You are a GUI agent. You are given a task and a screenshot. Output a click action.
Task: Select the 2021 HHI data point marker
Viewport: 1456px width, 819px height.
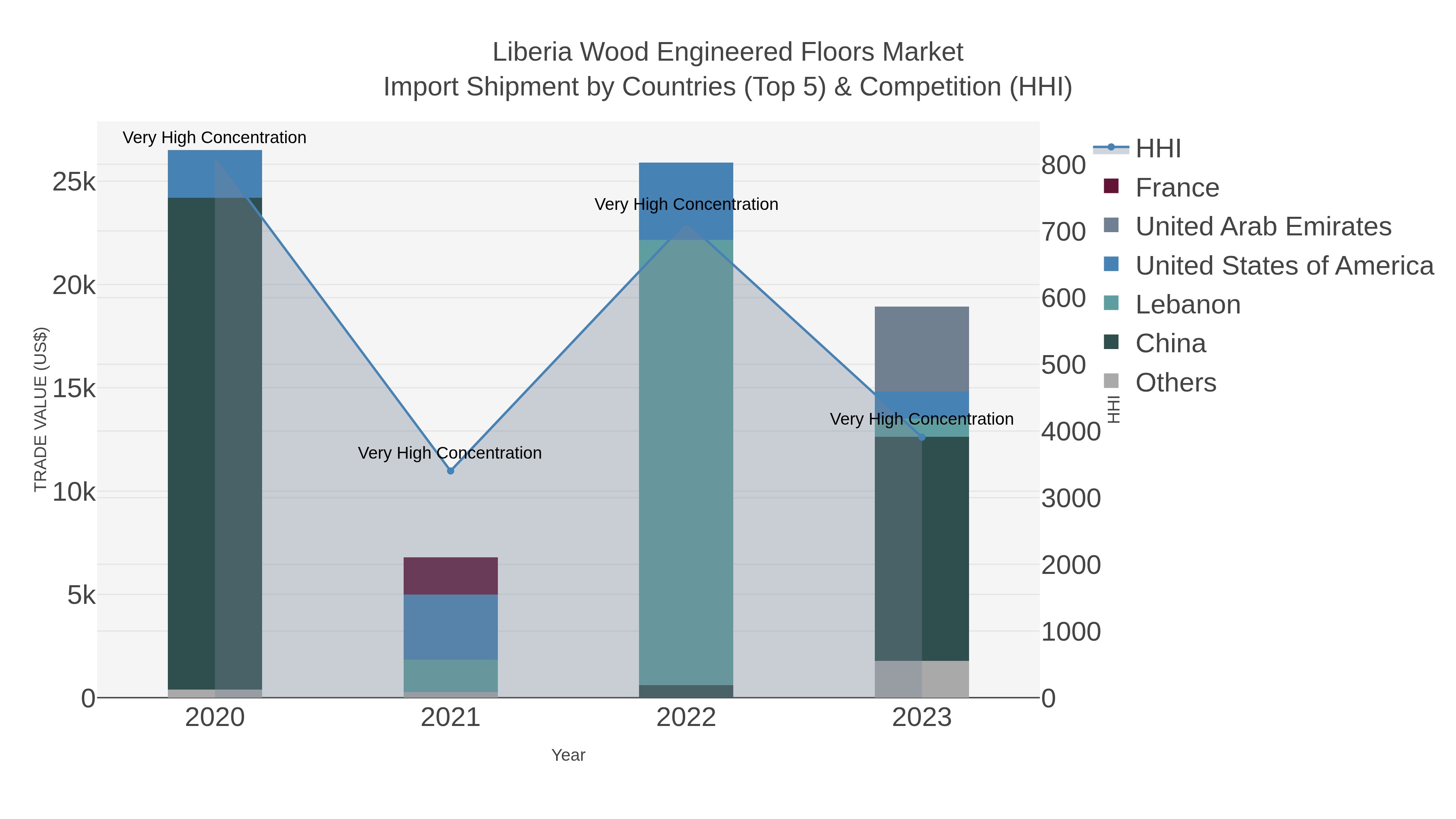coord(451,471)
